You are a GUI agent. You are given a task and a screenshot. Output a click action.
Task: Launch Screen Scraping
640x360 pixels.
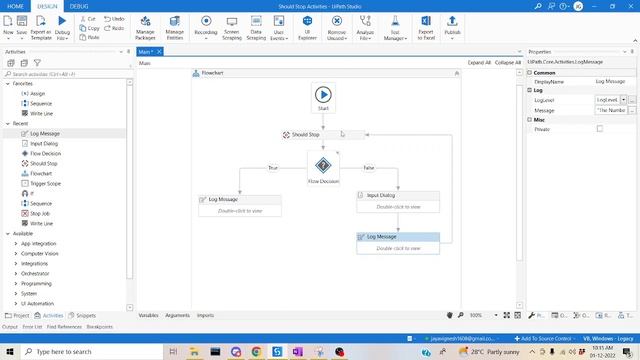232,28
